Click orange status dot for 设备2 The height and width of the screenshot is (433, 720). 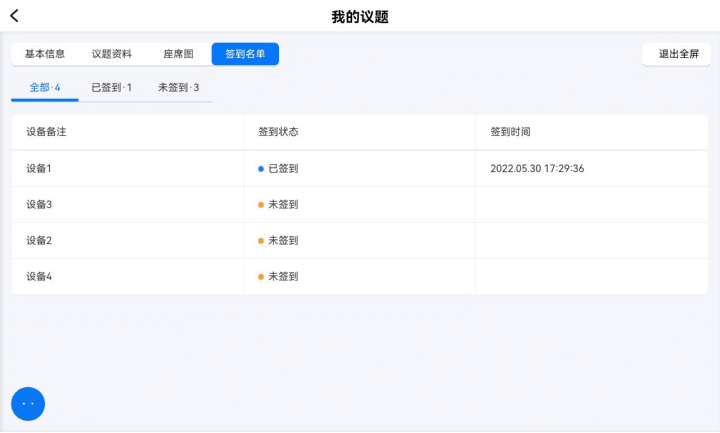click(261, 241)
